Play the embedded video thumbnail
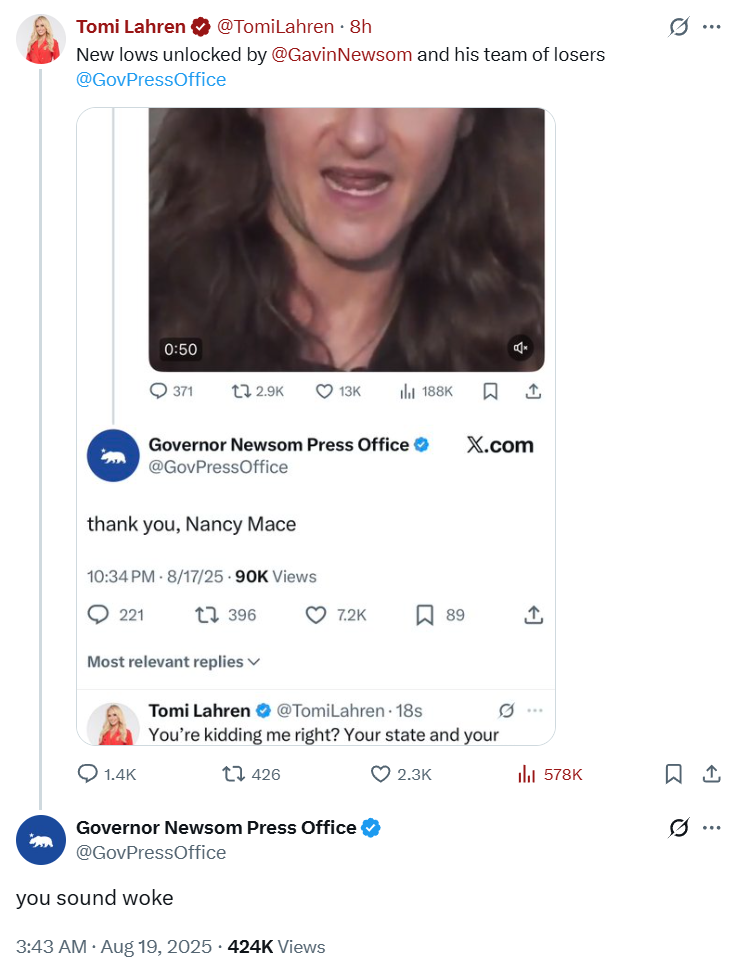The width and height of the screenshot is (737, 972). pyautogui.click(x=346, y=240)
